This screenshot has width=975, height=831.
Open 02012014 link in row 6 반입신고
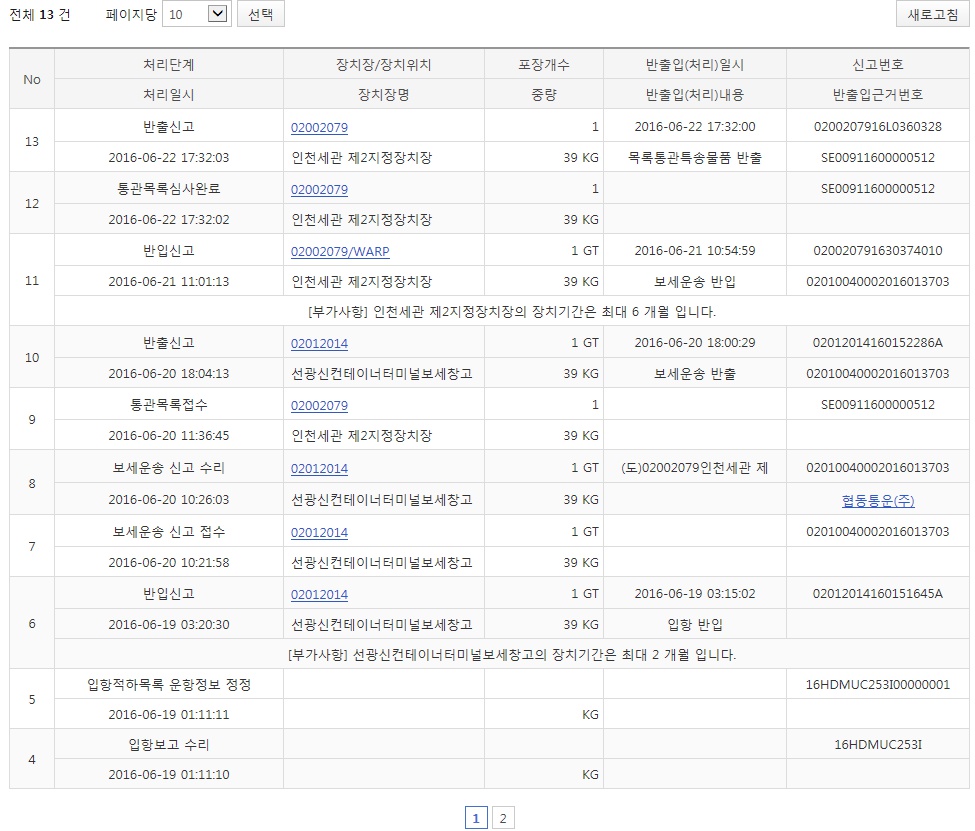click(319, 594)
